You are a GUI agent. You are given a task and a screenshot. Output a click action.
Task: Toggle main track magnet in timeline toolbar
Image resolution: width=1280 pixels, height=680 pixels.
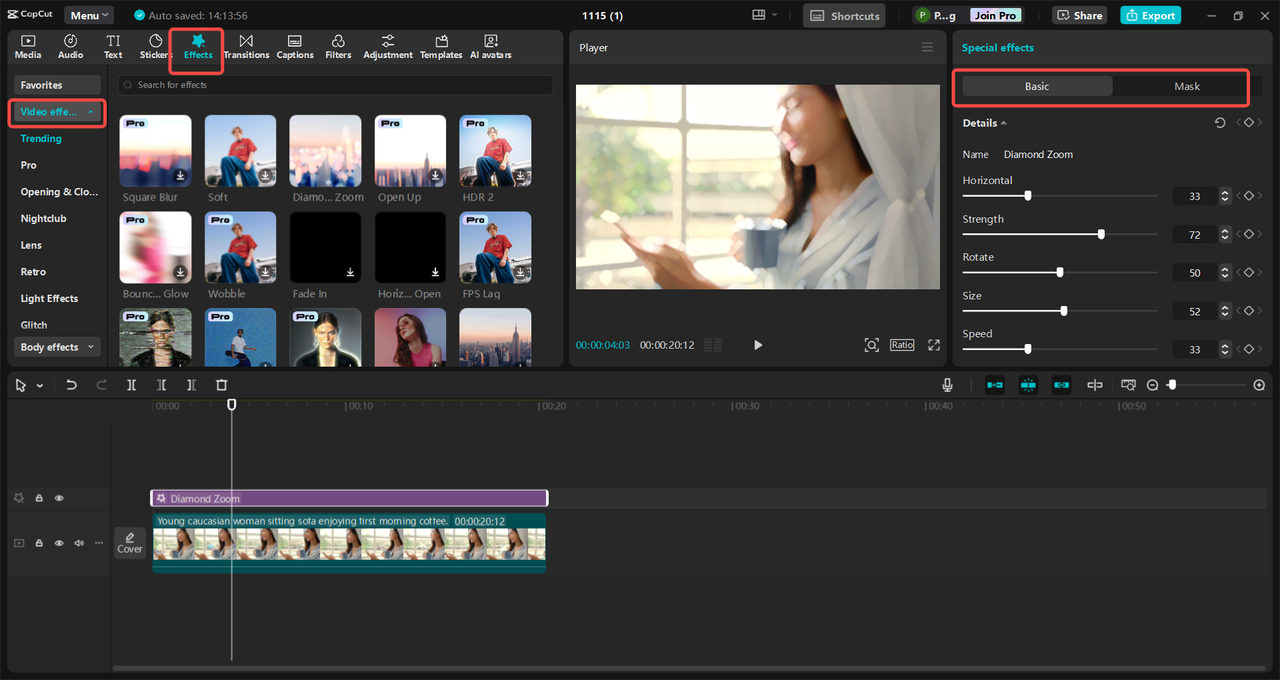[x=995, y=385]
